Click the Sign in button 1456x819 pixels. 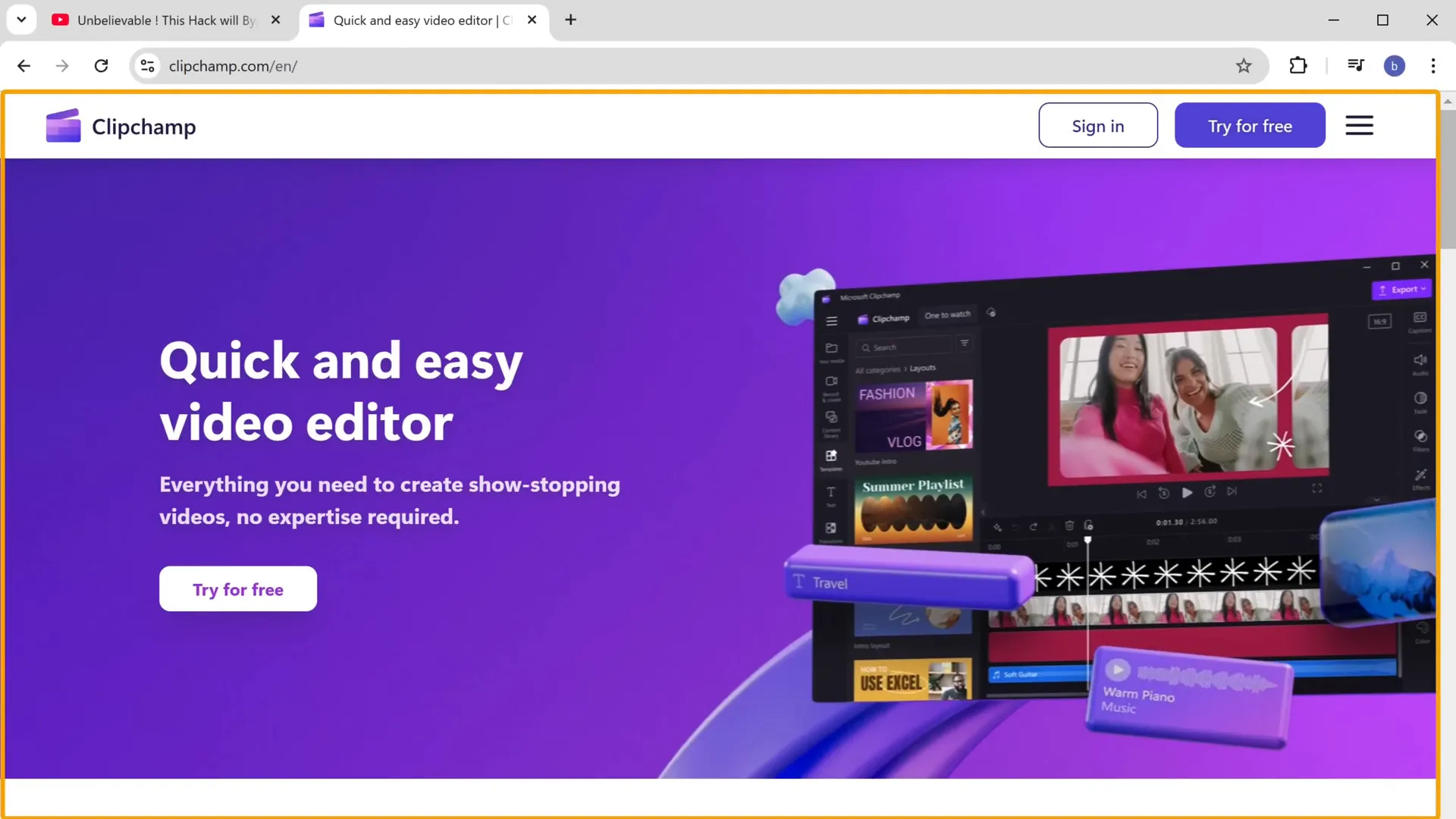click(x=1097, y=126)
